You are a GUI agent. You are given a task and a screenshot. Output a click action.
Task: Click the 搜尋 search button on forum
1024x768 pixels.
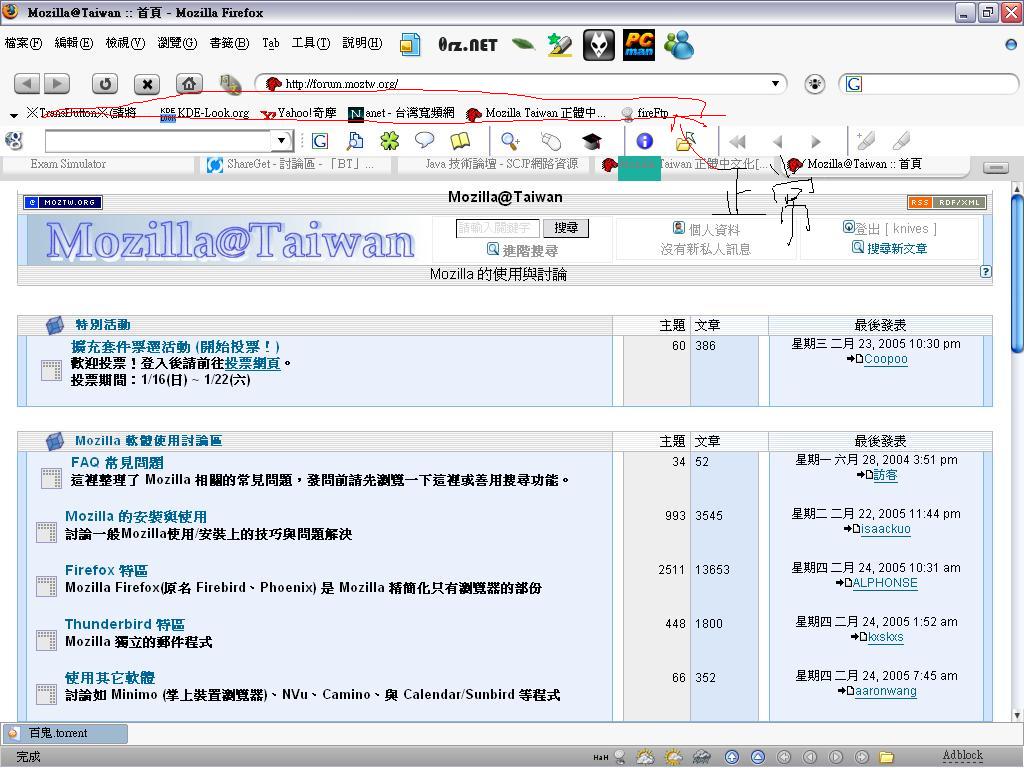[x=566, y=228]
